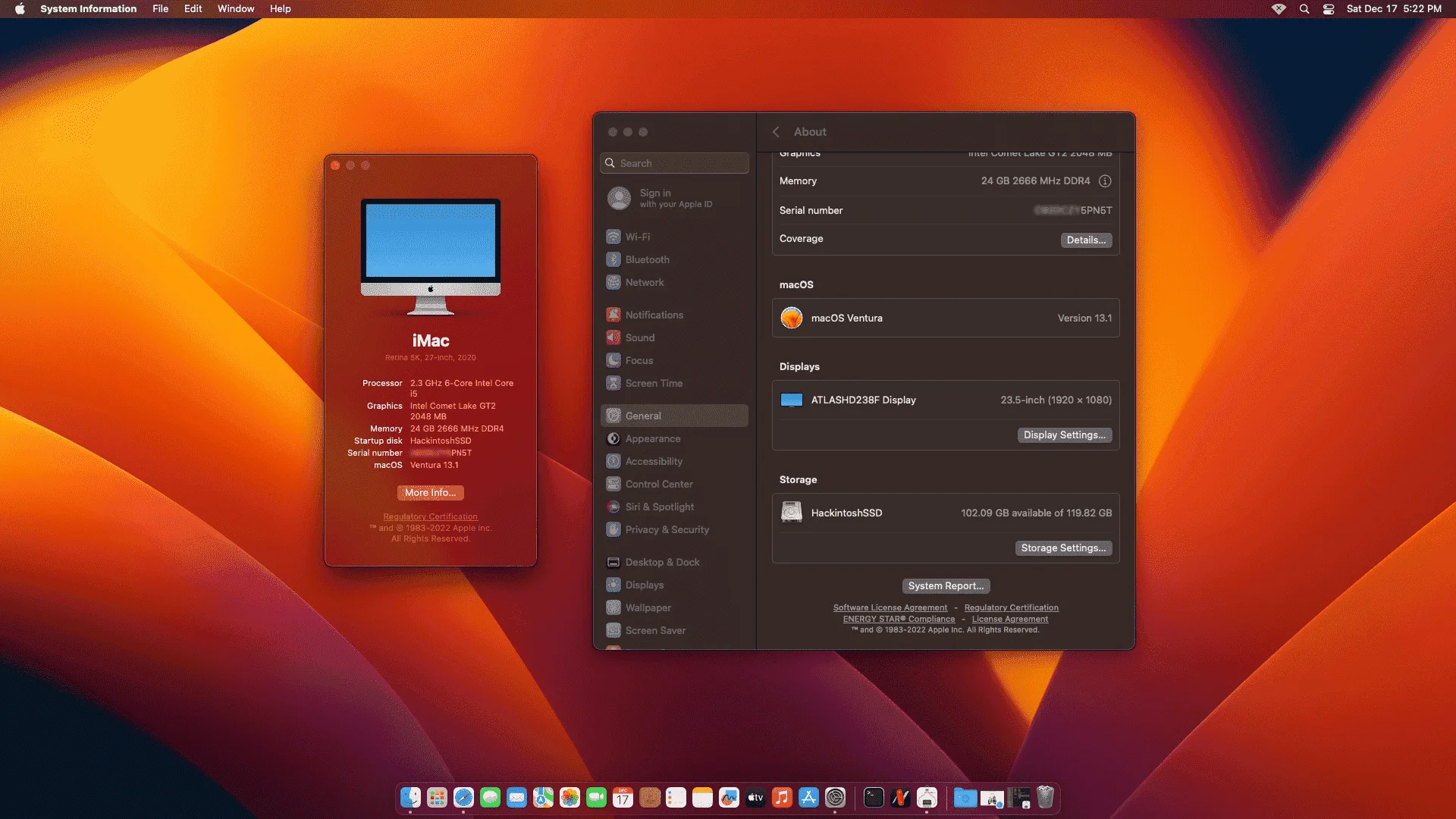
Task: Open Wi-Fi settings in the sidebar
Action: pos(674,237)
